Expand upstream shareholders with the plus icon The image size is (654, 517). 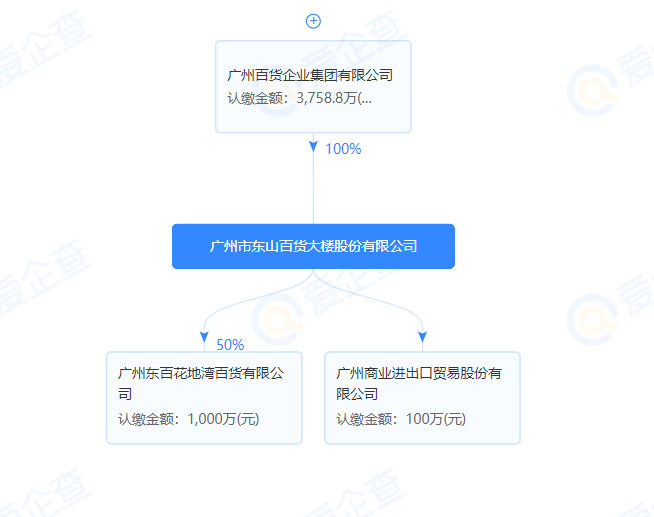click(x=313, y=21)
